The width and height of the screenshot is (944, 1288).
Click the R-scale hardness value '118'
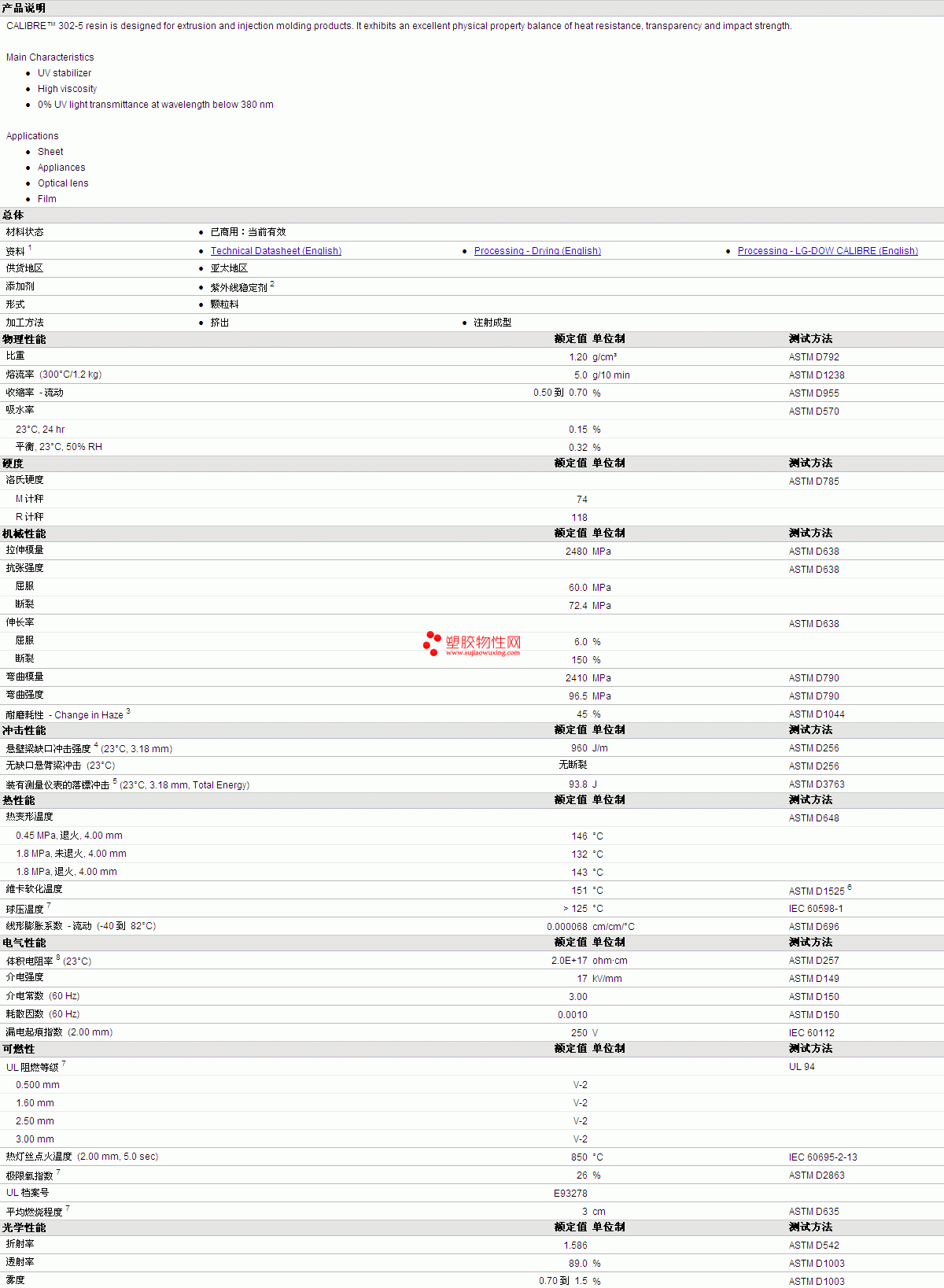tap(580, 518)
